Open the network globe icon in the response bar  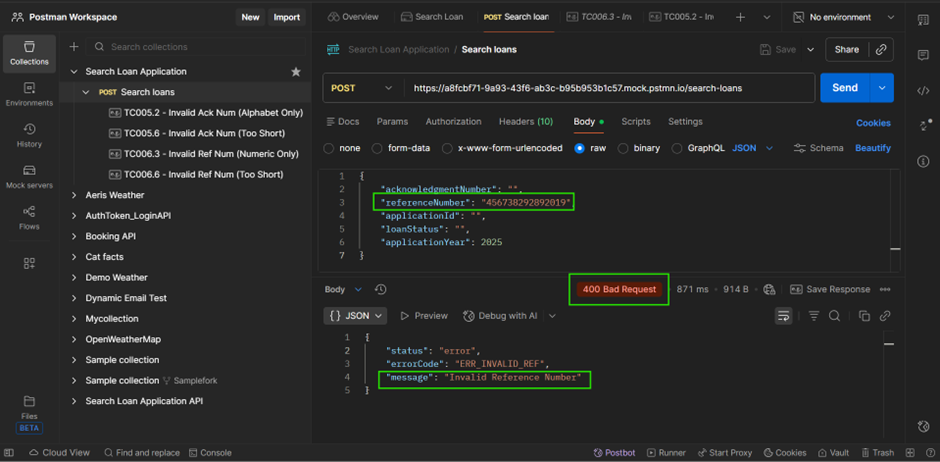point(770,289)
